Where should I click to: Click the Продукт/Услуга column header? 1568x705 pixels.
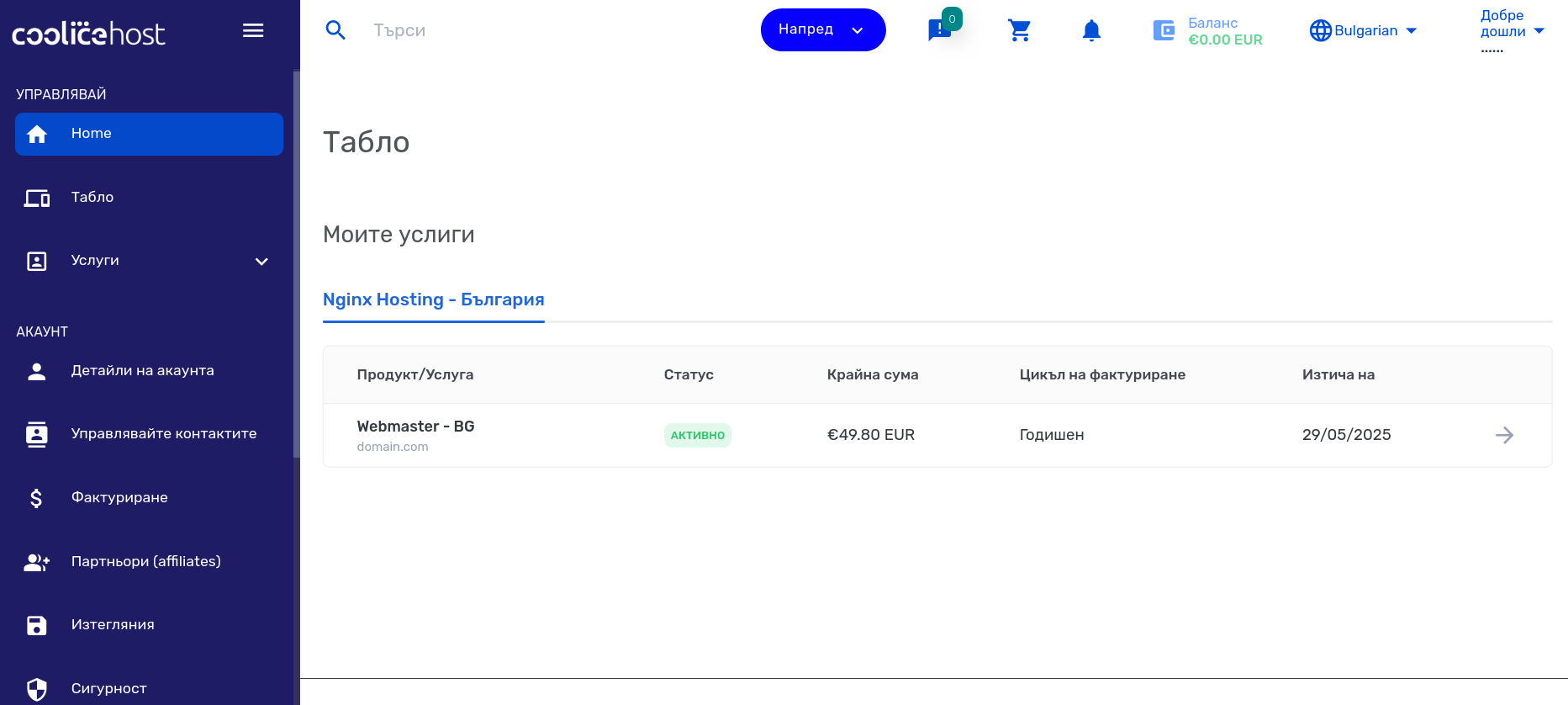click(x=415, y=375)
